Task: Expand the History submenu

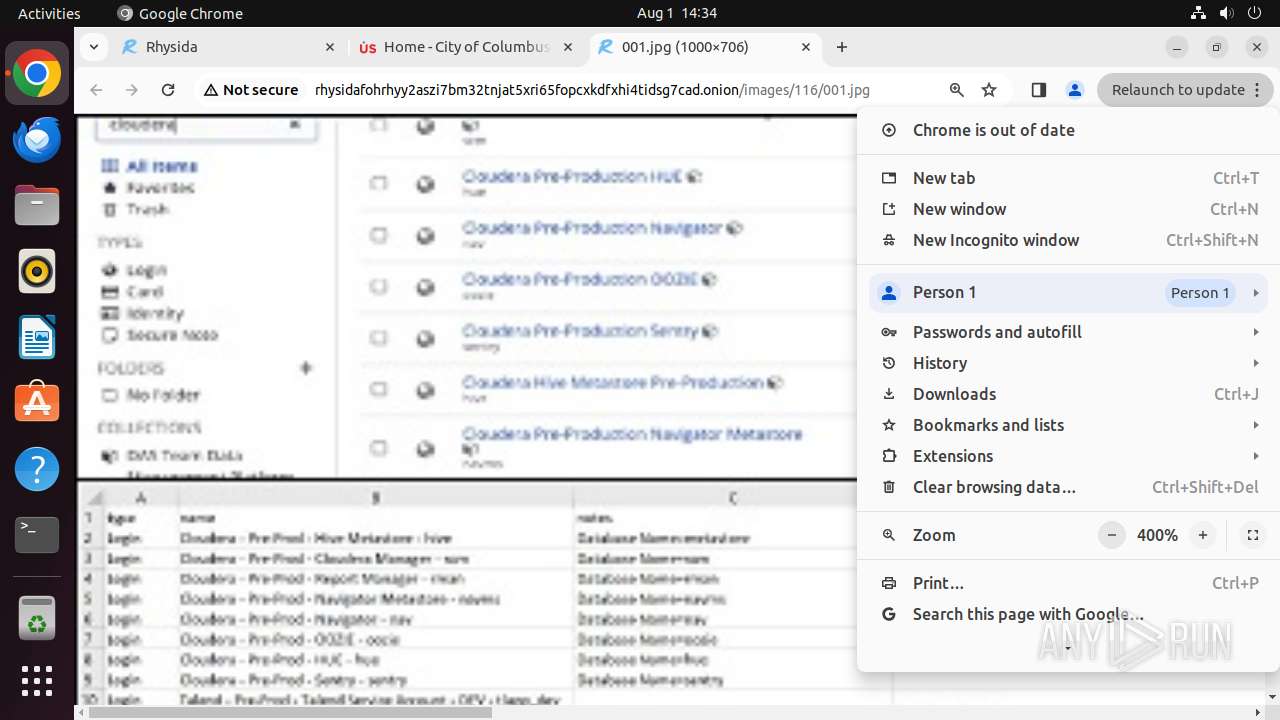Action: (x=1068, y=363)
